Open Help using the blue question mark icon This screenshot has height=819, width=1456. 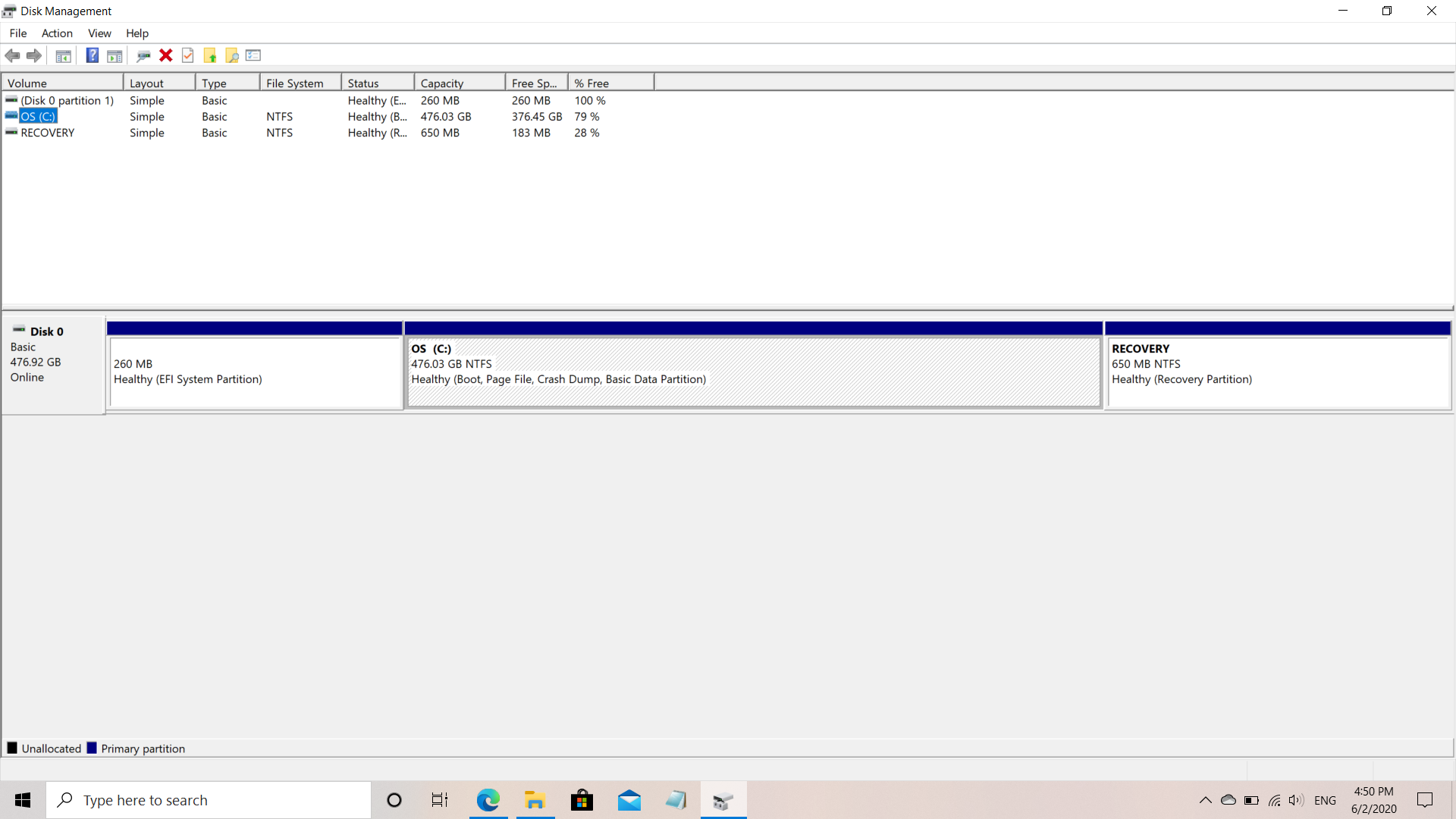click(x=92, y=55)
